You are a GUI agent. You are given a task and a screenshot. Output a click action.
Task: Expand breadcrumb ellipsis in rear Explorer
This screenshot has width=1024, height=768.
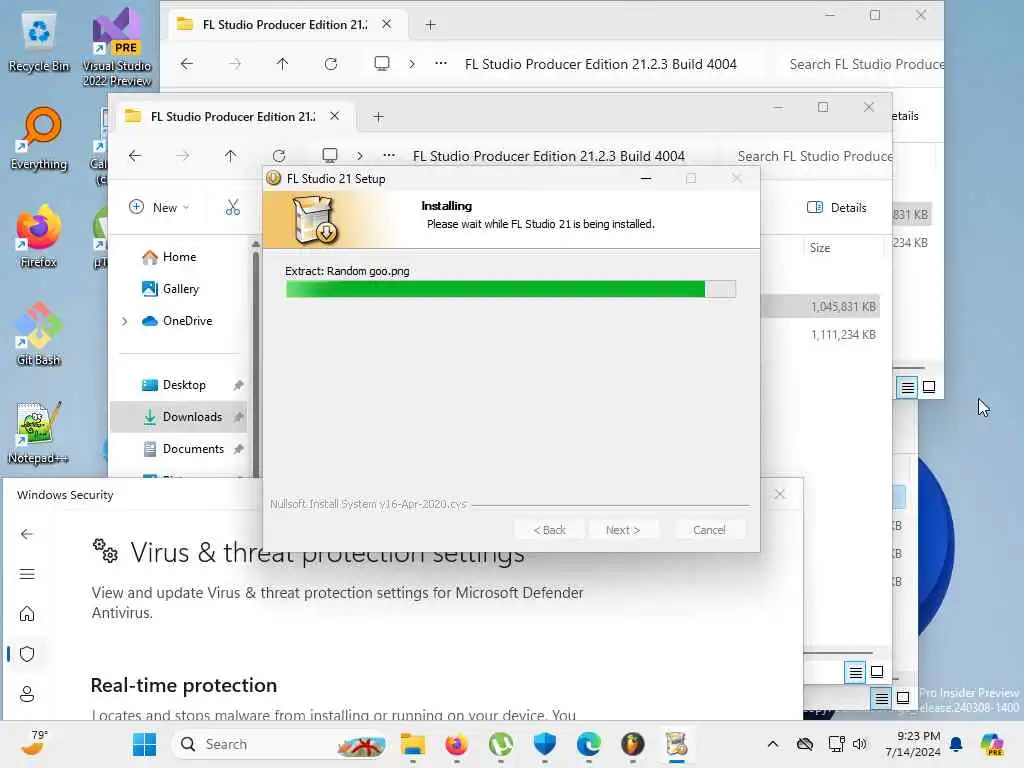point(441,63)
